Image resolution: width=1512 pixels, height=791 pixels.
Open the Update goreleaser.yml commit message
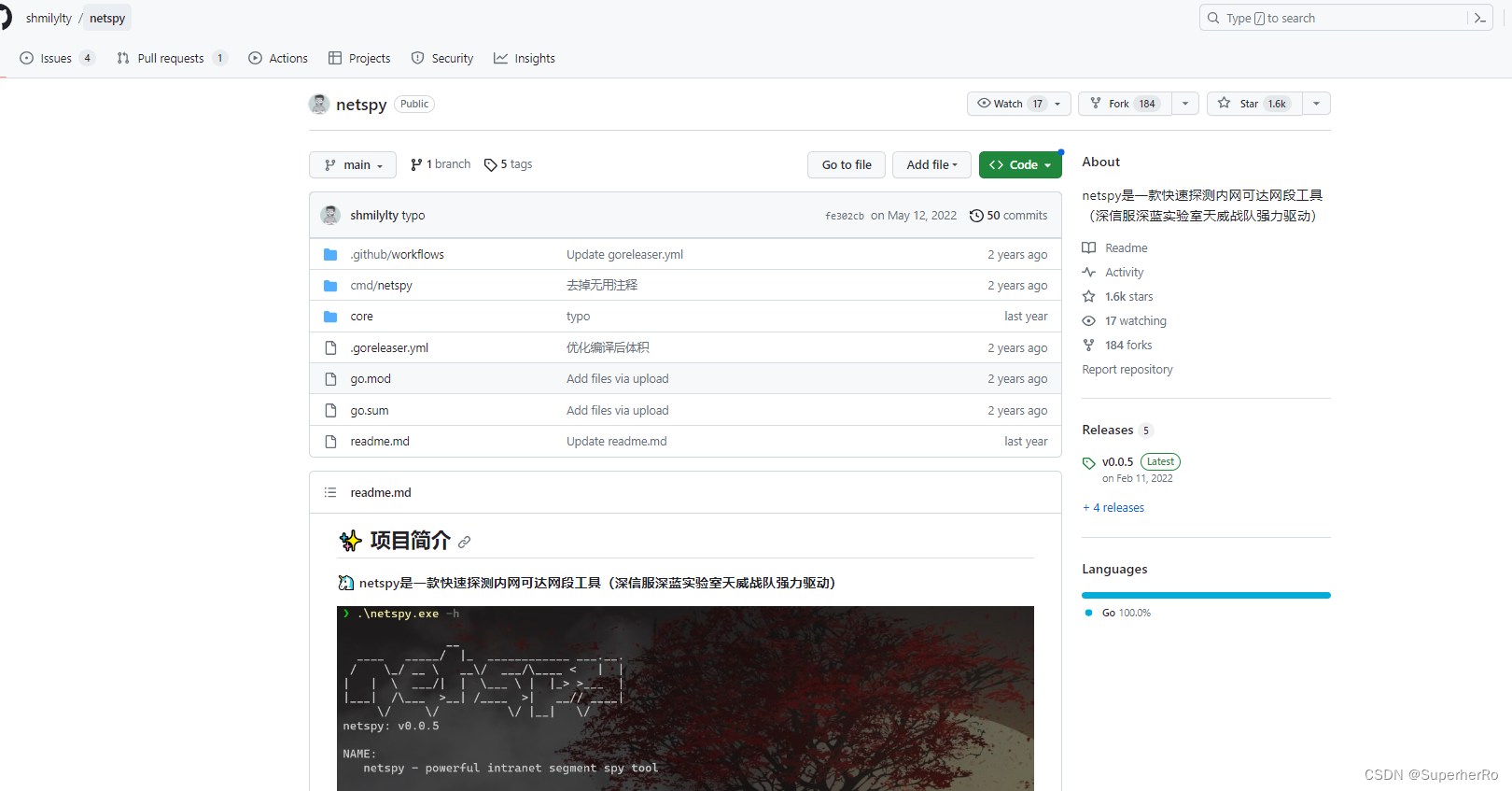point(624,254)
